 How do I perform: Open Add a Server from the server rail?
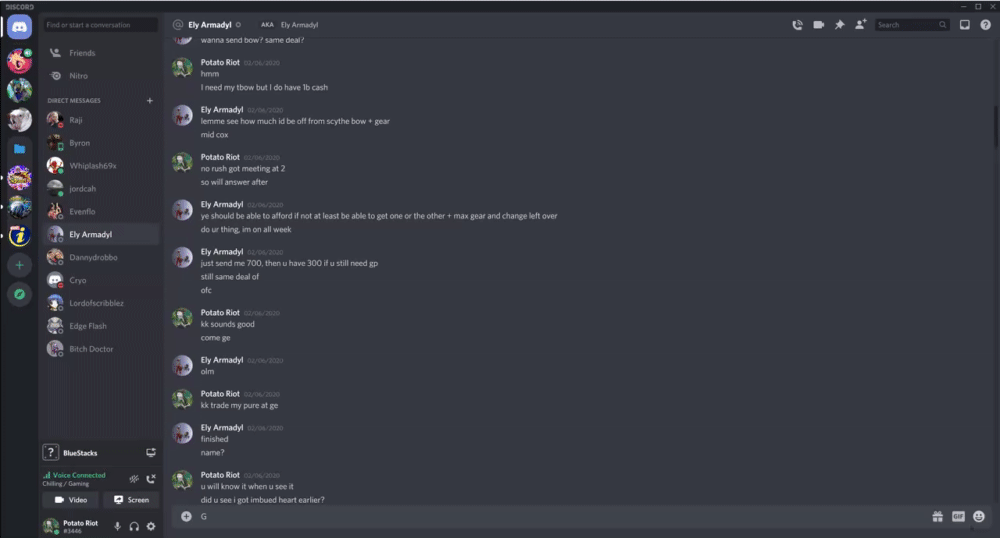tap(20, 265)
